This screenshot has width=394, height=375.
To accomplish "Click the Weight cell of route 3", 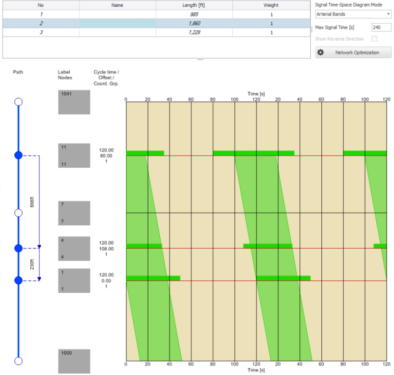I will coord(271,32).
